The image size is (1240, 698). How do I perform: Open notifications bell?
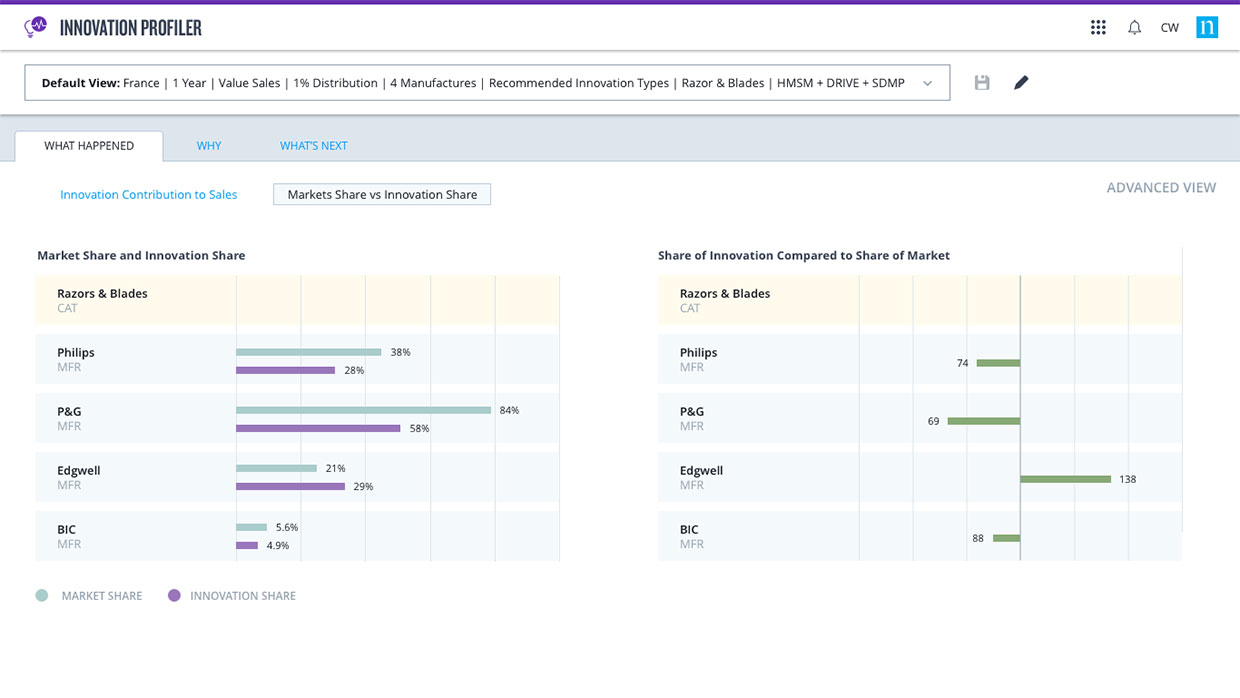point(1134,28)
